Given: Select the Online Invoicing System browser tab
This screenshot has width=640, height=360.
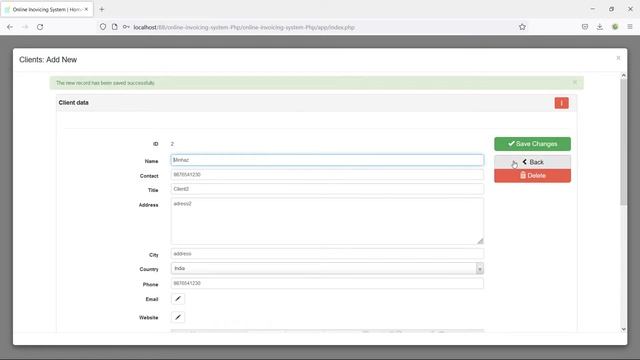Looking at the screenshot, I should (47, 9).
